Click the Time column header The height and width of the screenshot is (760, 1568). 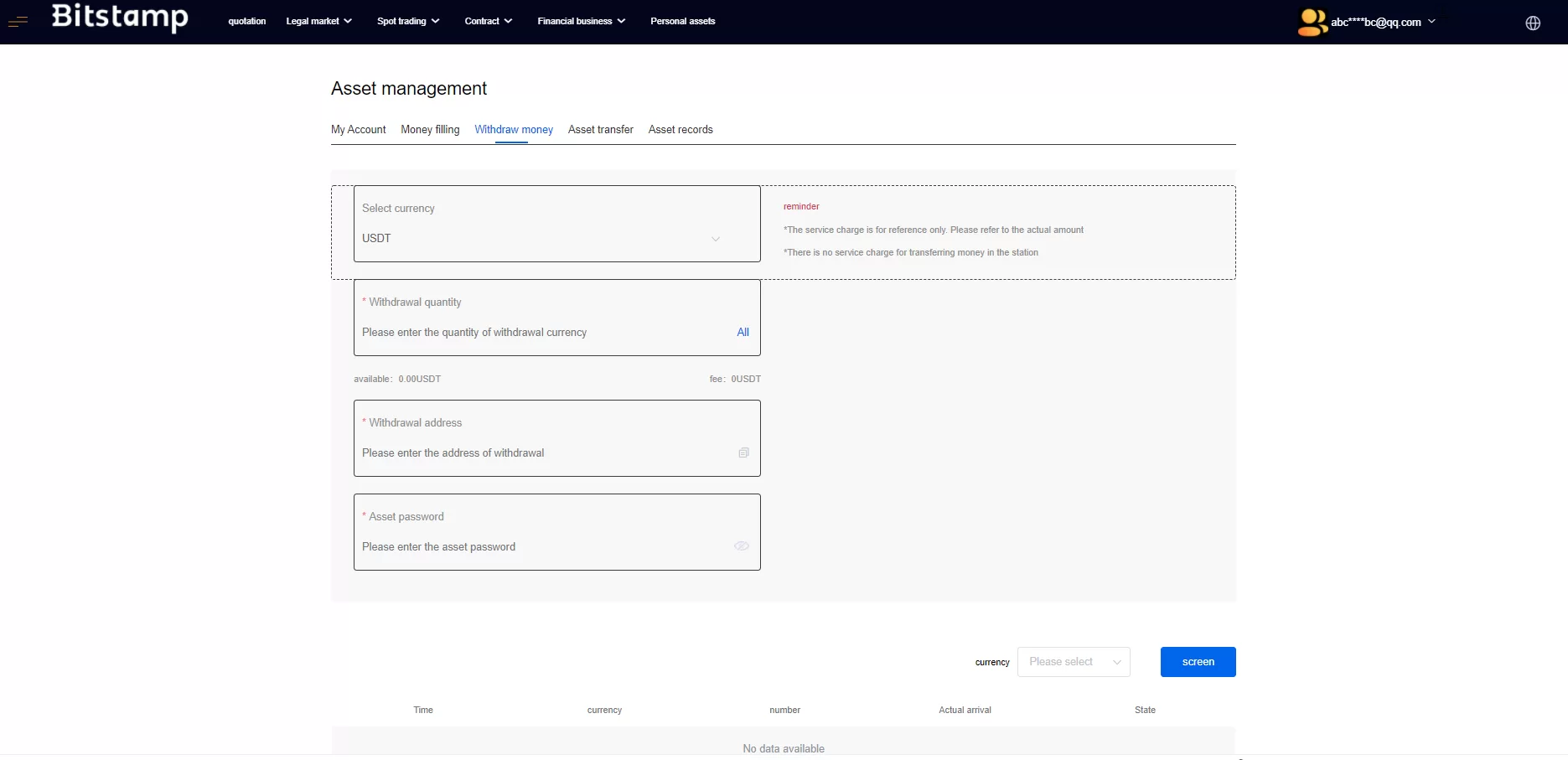[423, 710]
